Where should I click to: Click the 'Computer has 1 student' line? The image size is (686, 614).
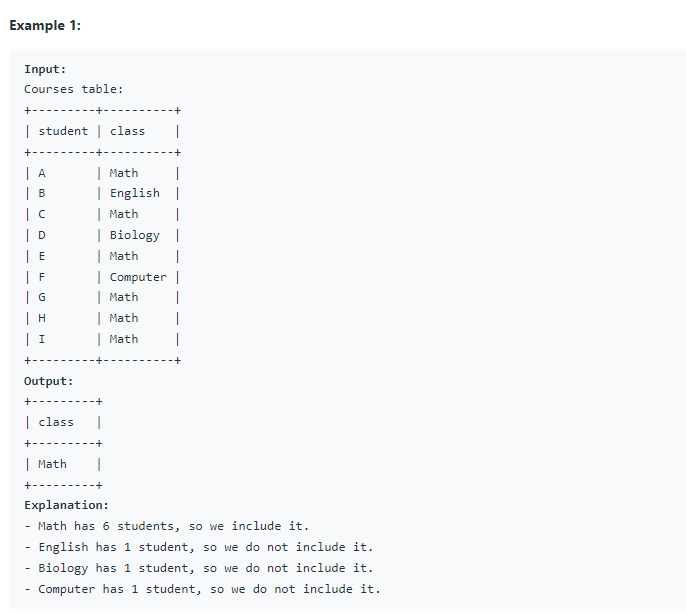click(202, 589)
